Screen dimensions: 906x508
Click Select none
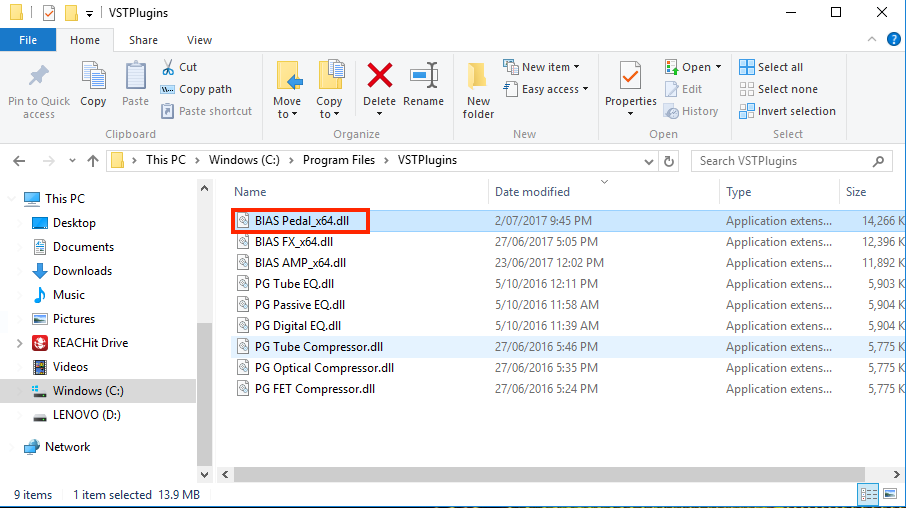pyautogui.click(x=778, y=89)
